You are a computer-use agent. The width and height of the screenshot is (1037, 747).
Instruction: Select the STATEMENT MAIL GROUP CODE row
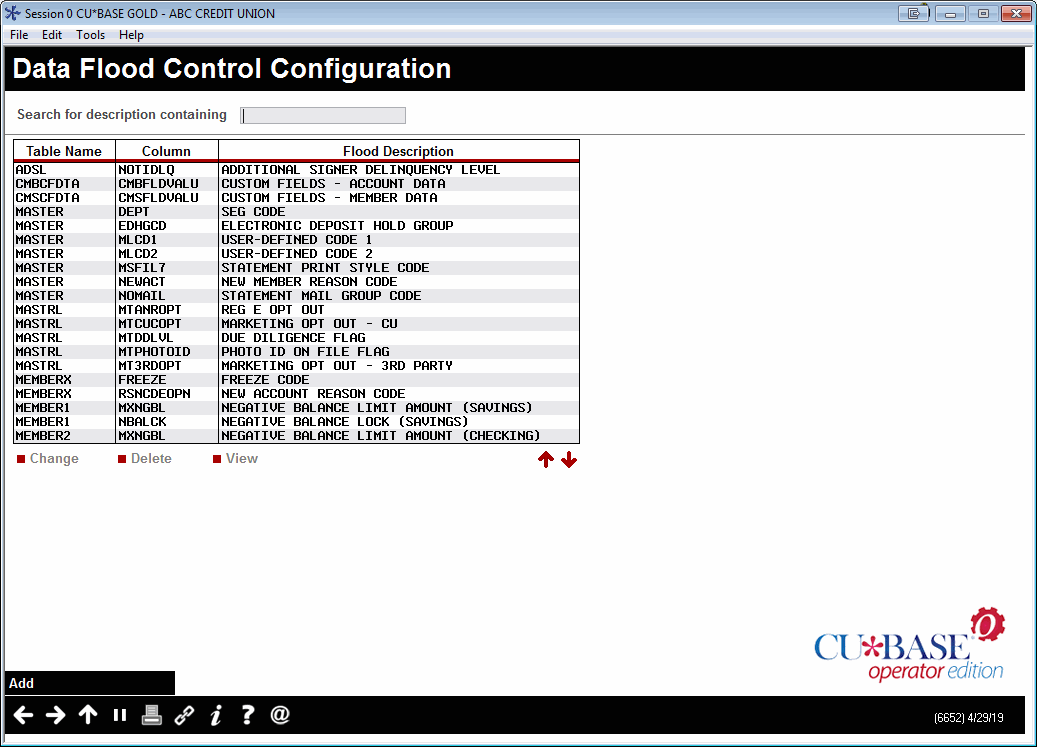click(x=296, y=295)
